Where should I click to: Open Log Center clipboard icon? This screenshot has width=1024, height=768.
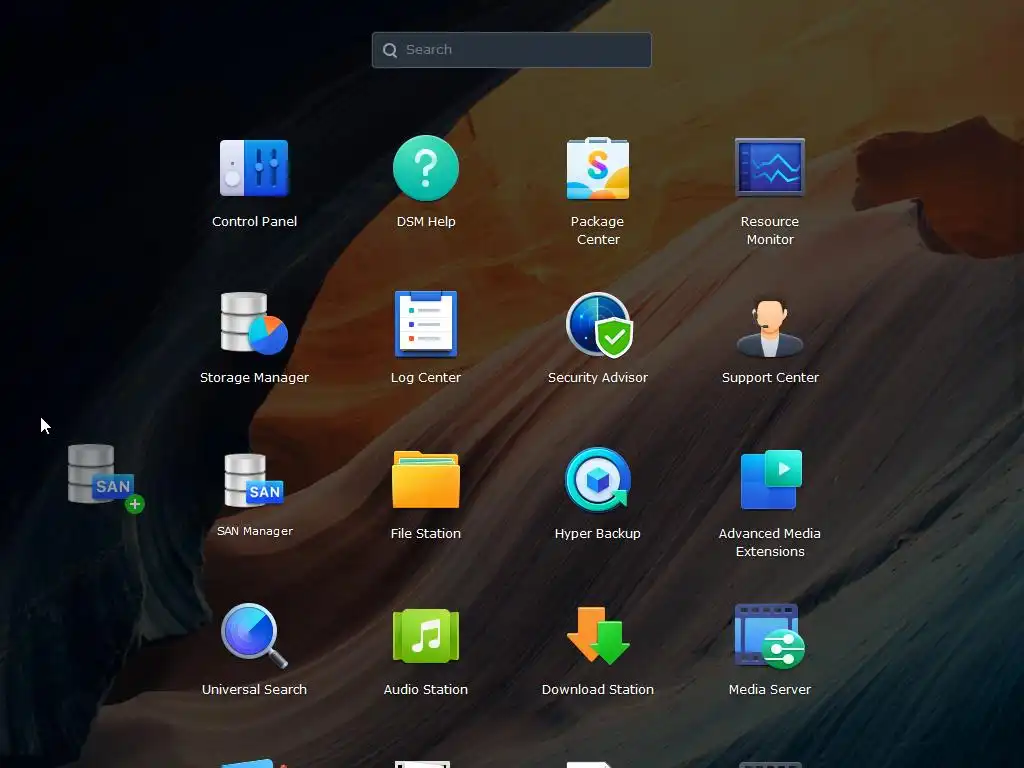point(426,324)
